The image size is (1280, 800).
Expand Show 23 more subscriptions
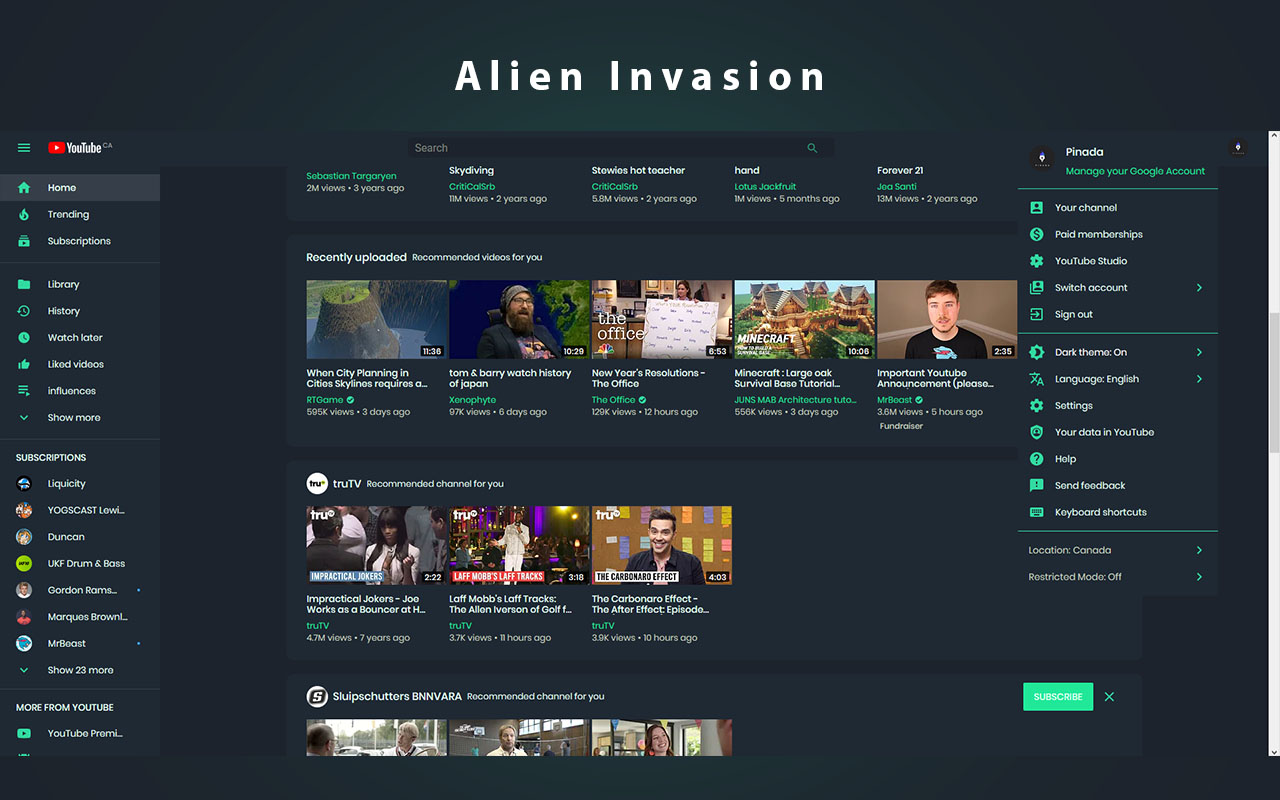80,670
